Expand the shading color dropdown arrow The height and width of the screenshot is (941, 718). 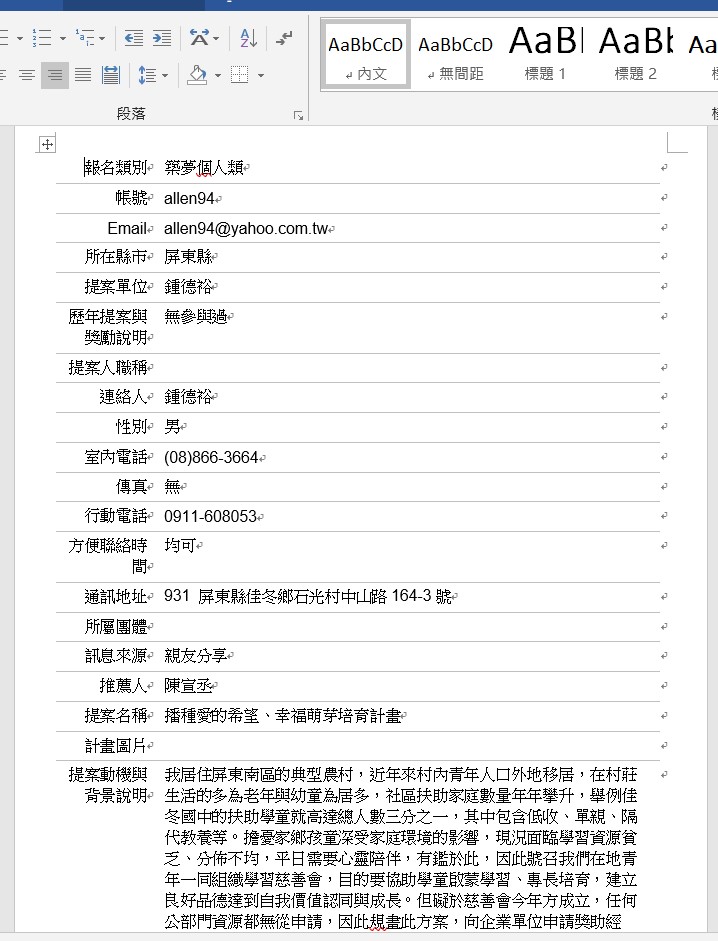(216, 75)
